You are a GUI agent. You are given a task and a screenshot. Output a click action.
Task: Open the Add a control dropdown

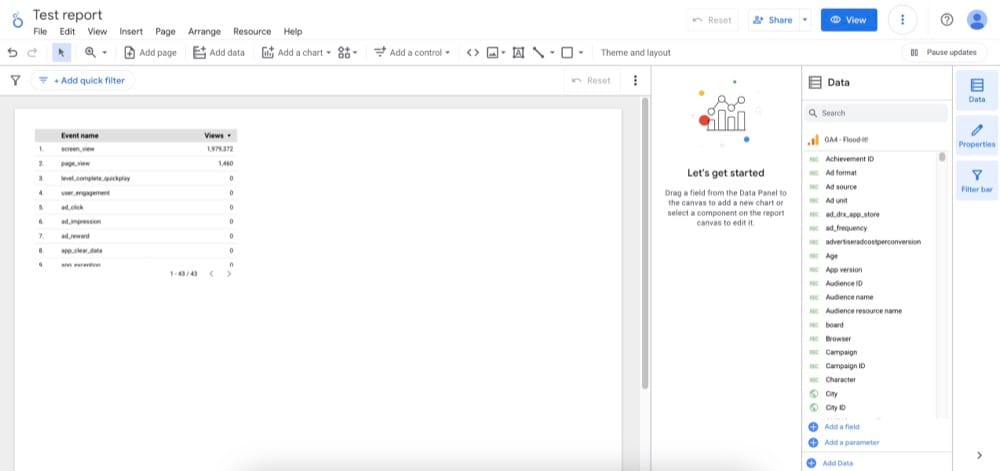[412, 53]
